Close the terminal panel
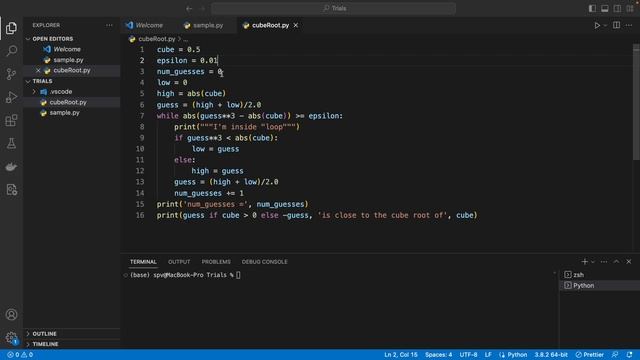The image size is (640, 360). (629, 262)
